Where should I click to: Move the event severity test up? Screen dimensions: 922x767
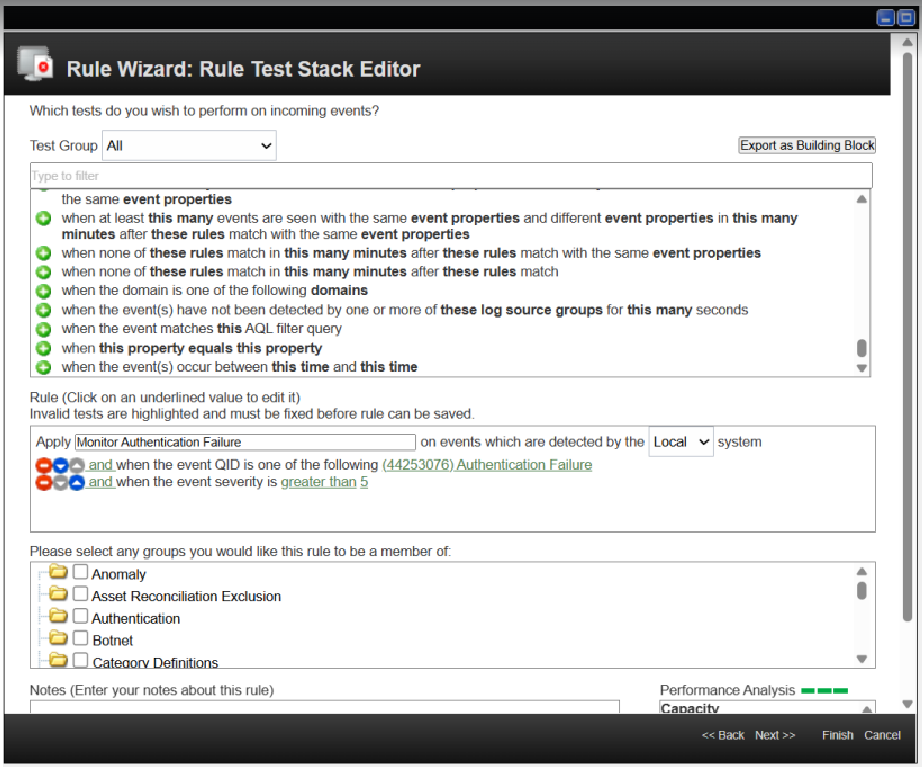pyautogui.click(x=76, y=482)
